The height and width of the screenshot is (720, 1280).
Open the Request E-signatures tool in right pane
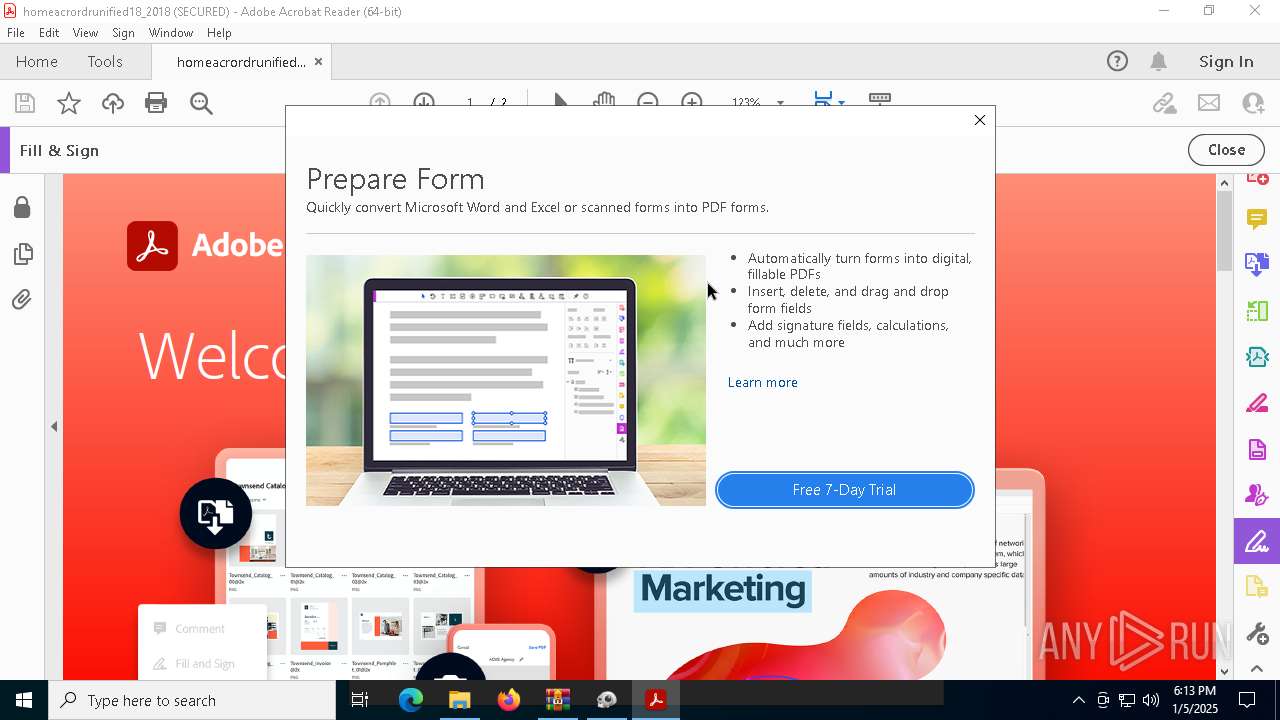click(x=1257, y=495)
